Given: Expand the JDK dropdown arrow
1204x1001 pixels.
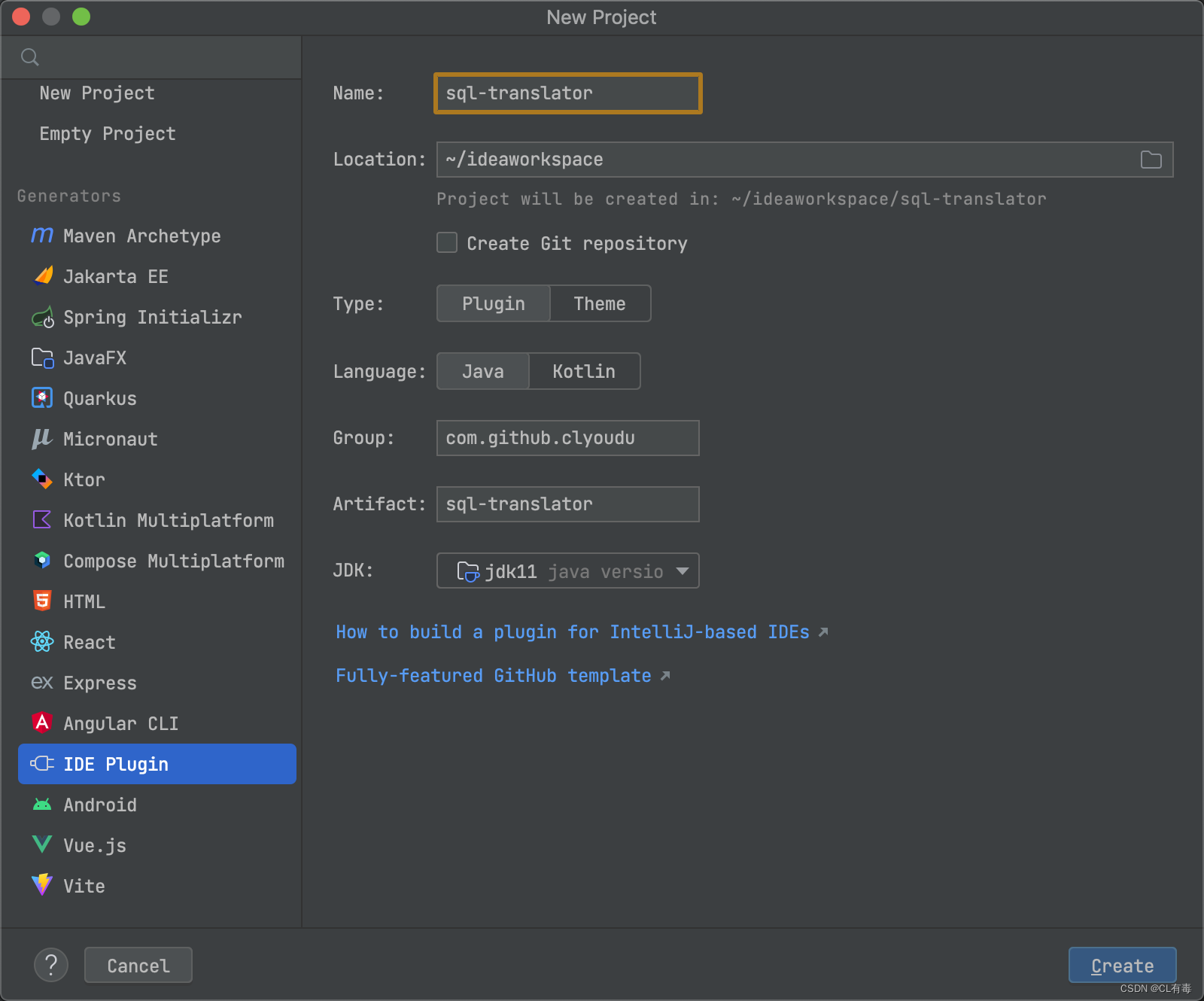Looking at the screenshot, I should tap(683, 571).
